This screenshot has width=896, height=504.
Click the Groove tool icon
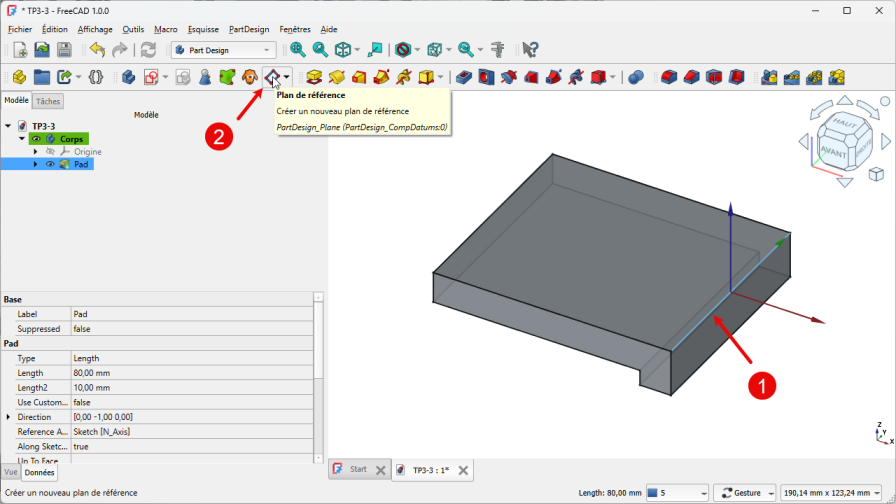coord(509,77)
